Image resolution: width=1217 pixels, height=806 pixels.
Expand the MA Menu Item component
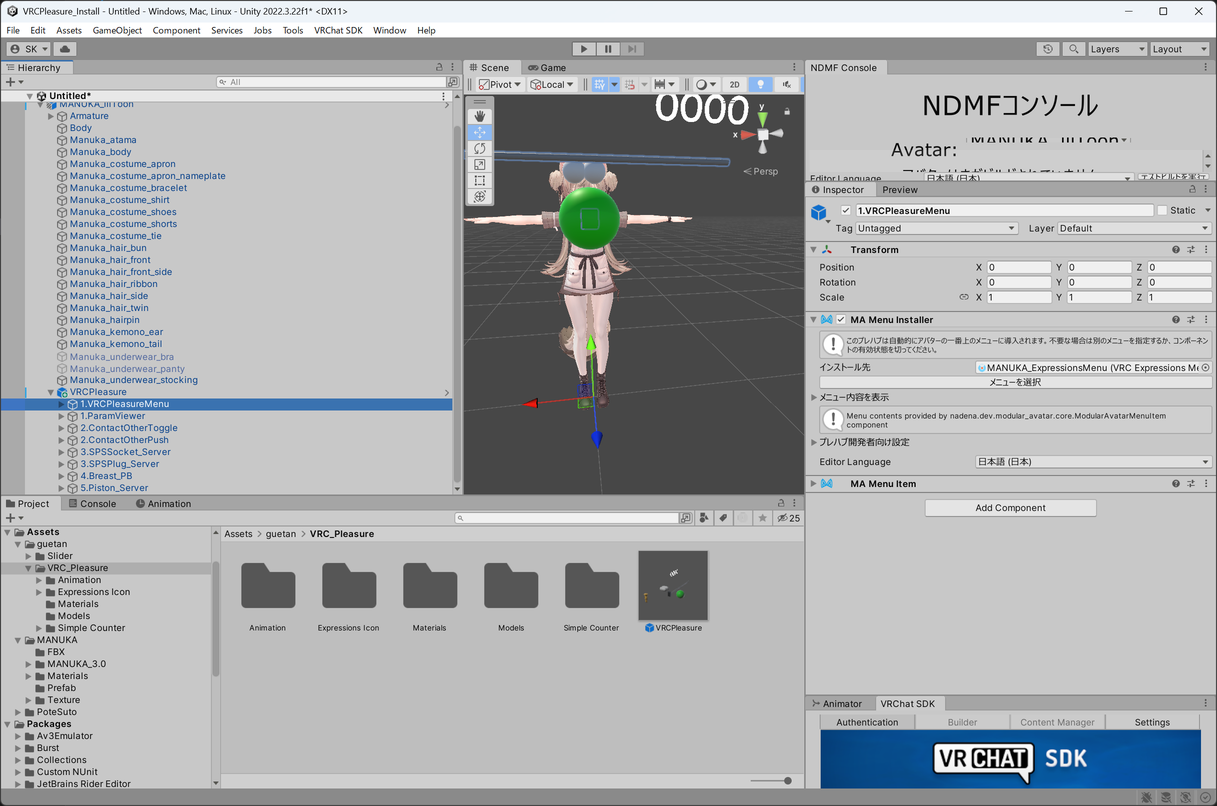pyautogui.click(x=813, y=484)
